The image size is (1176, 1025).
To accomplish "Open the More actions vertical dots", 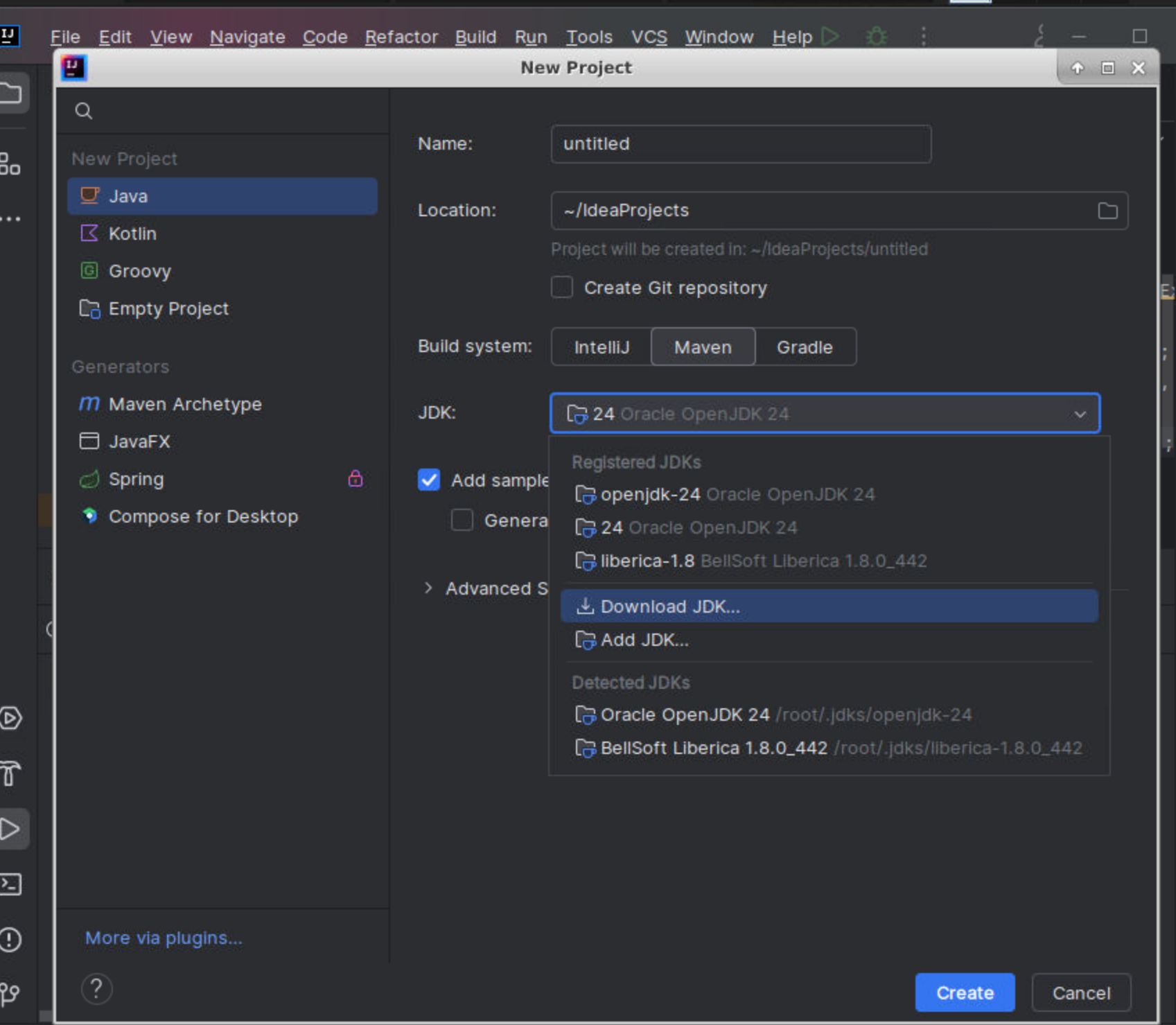I will 923,36.
